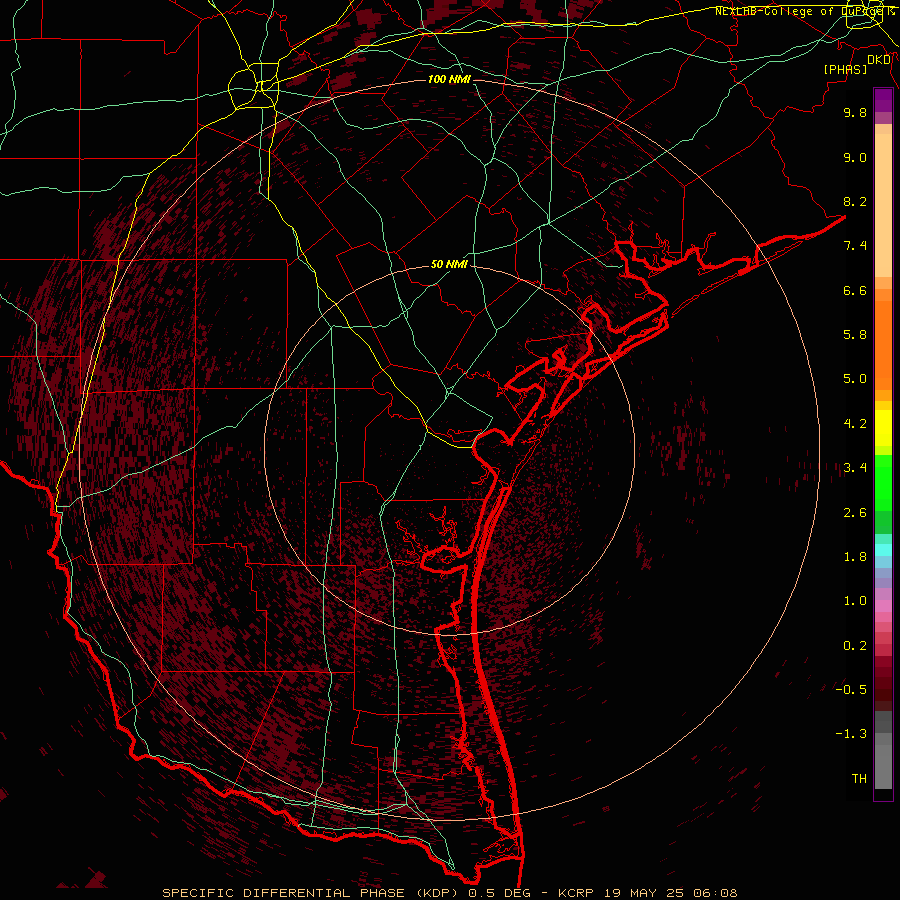Pick the bright green segment of the color bar

tap(883, 481)
